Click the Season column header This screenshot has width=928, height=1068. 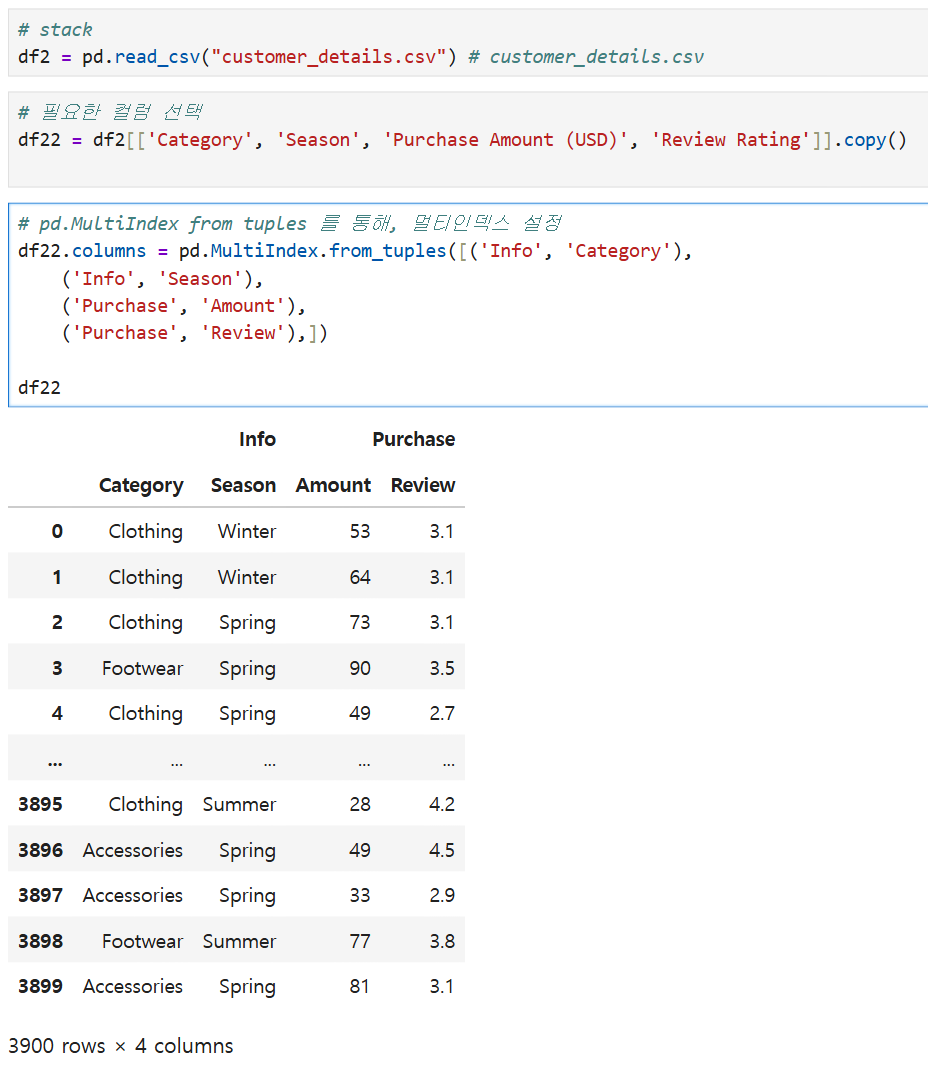pyautogui.click(x=243, y=485)
